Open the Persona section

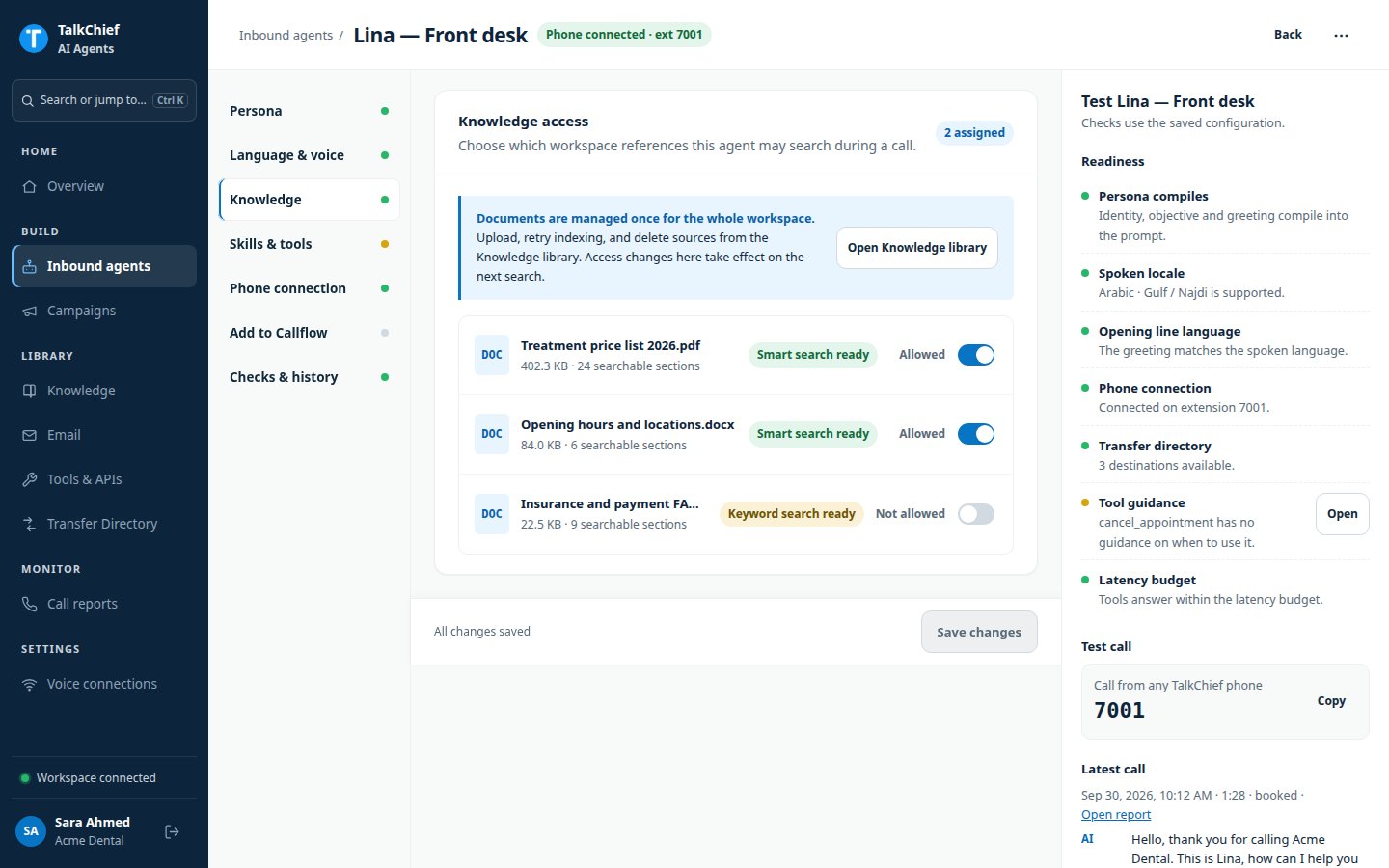(x=310, y=111)
